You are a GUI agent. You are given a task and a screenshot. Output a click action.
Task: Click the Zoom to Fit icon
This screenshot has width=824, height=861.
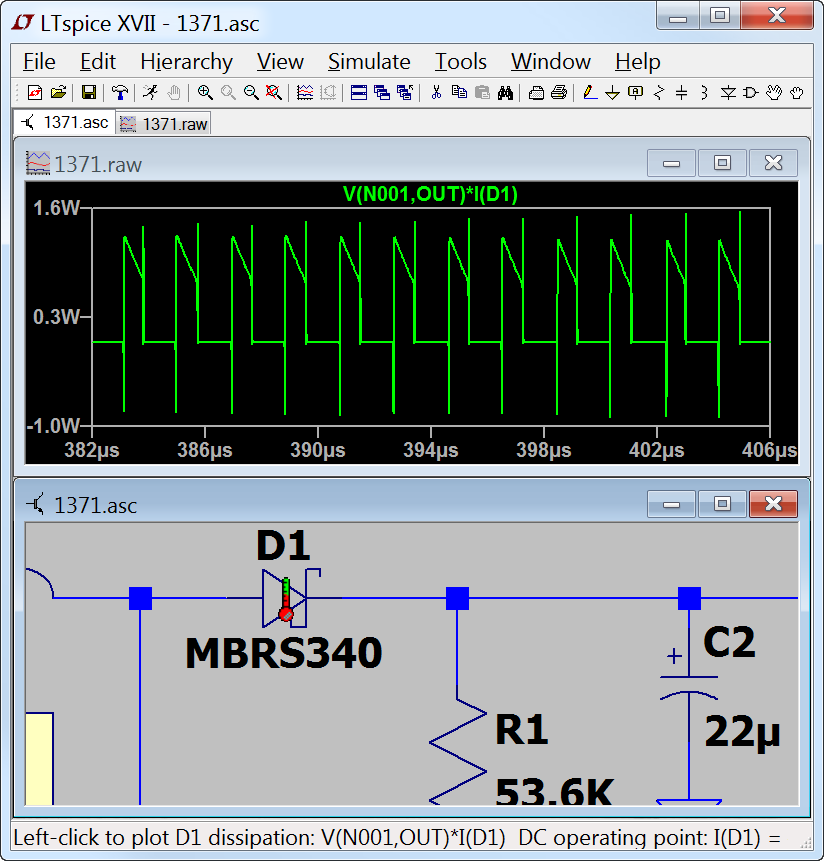pyautogui.click(x=274, y=93)
